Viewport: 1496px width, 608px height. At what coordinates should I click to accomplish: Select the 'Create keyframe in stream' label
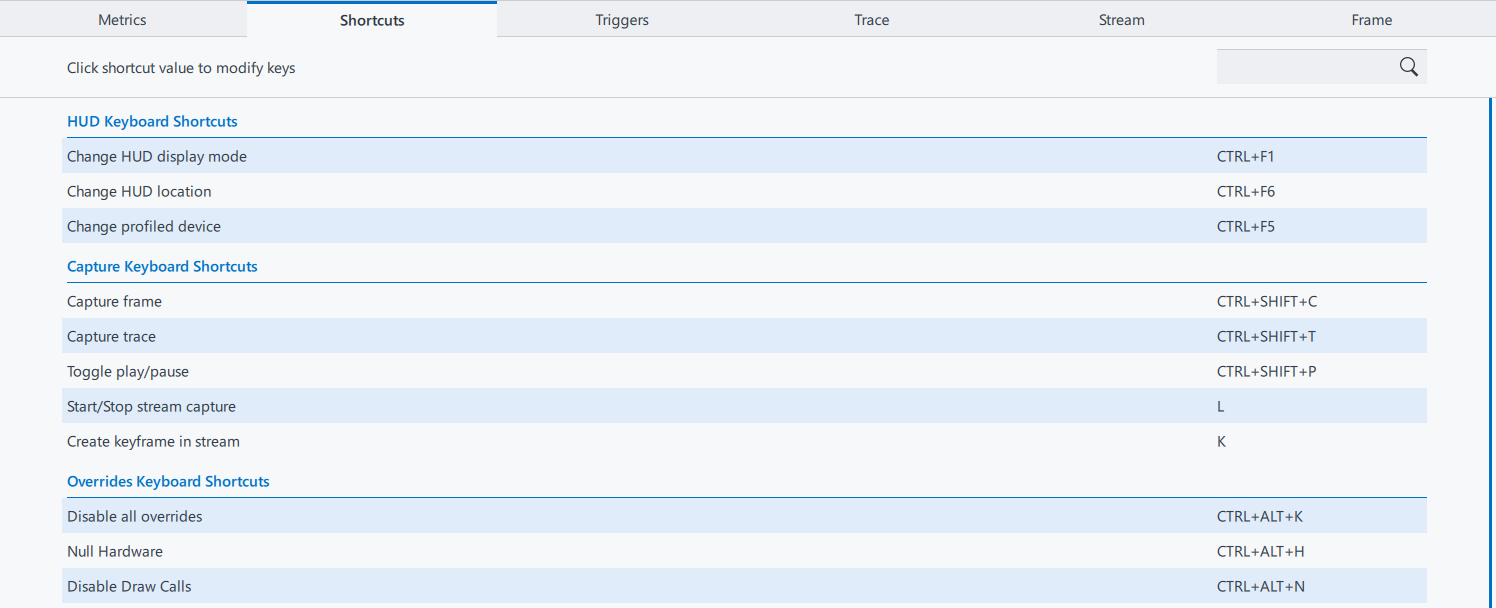click(153, 441)
